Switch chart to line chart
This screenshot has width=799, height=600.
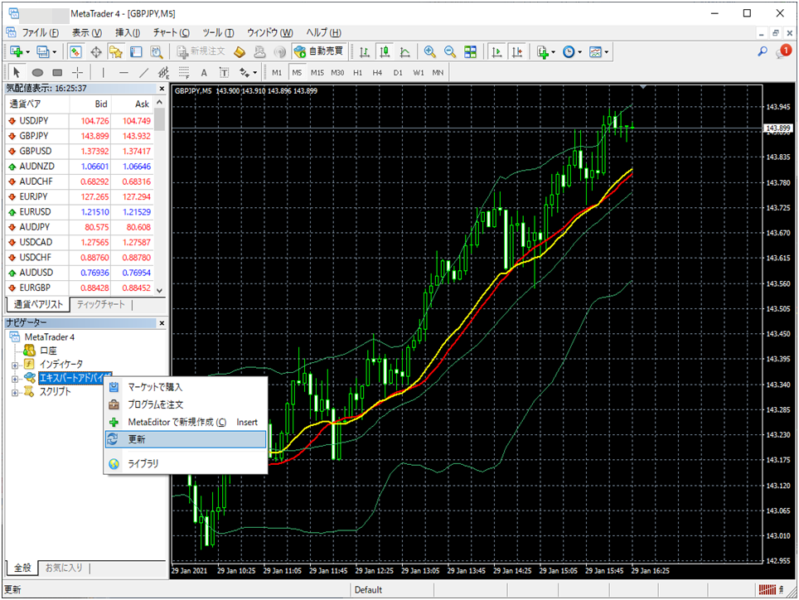[405, 52]
